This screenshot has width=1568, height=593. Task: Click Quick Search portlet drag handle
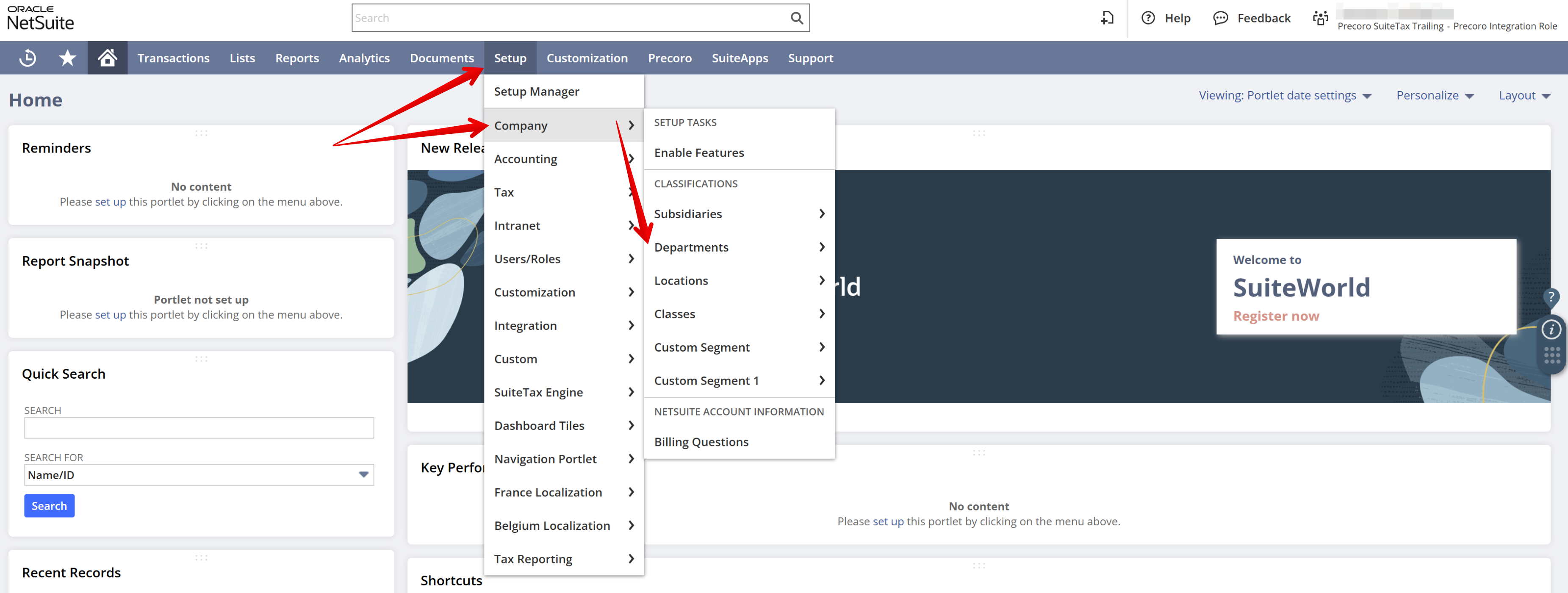coord(202,359)
